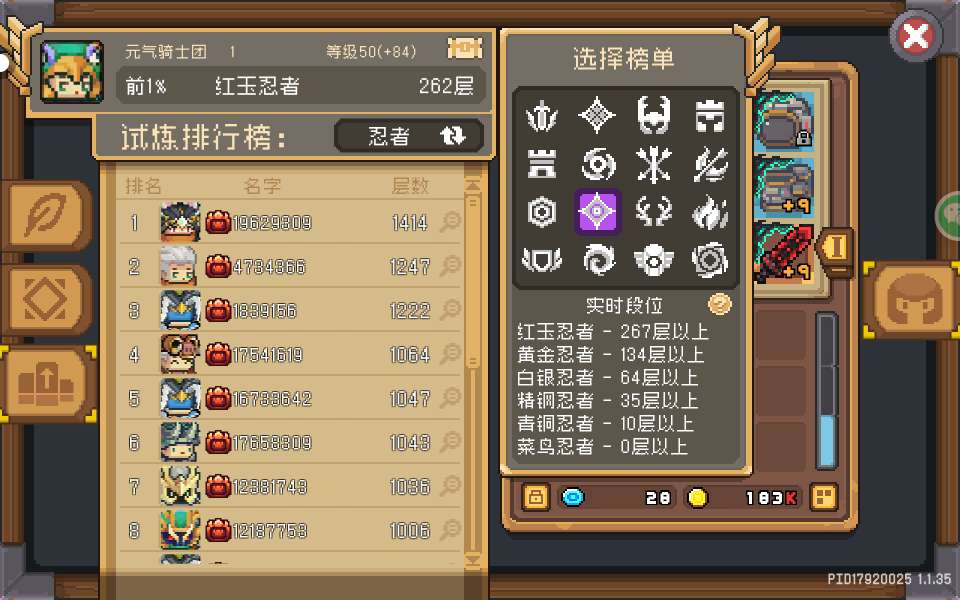
Task: Click the player avatar portrait
Action: pos(72,71)
